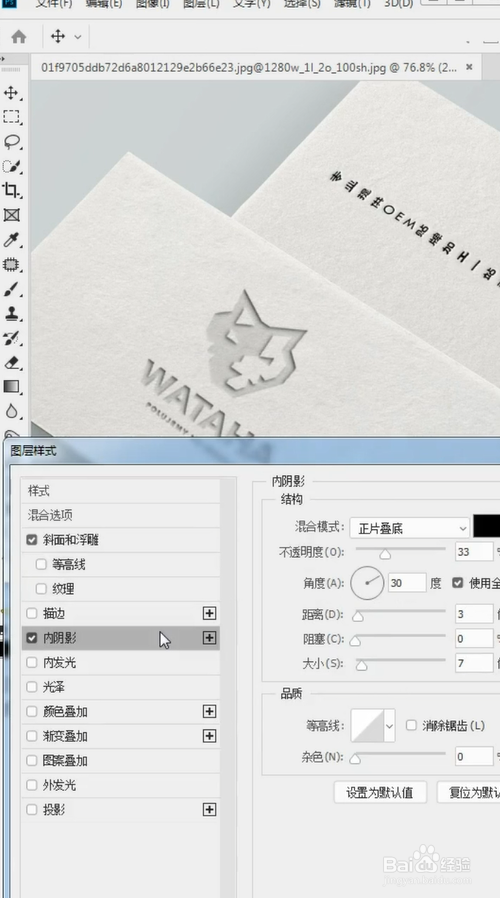Screen dimensions: 500x898
Task: Open the 图像 menu
Action: point(152,3)
